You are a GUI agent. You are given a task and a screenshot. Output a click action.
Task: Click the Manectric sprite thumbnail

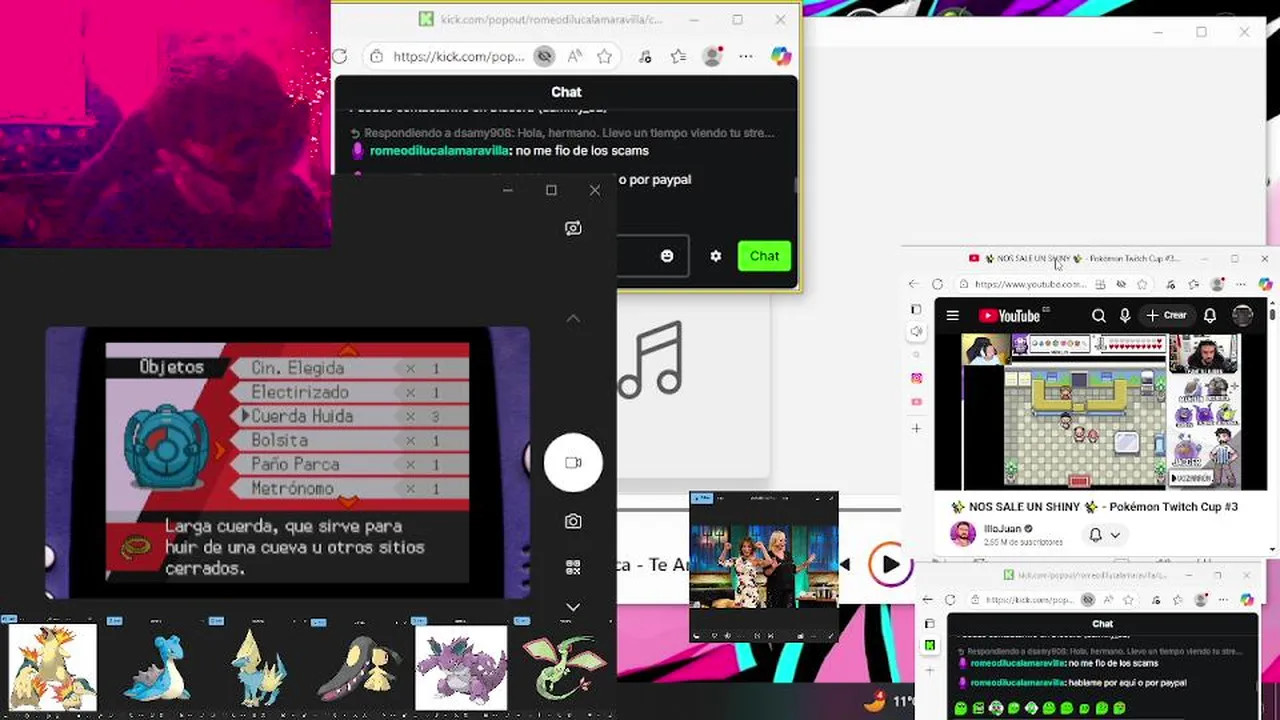[x=258, y=667]
